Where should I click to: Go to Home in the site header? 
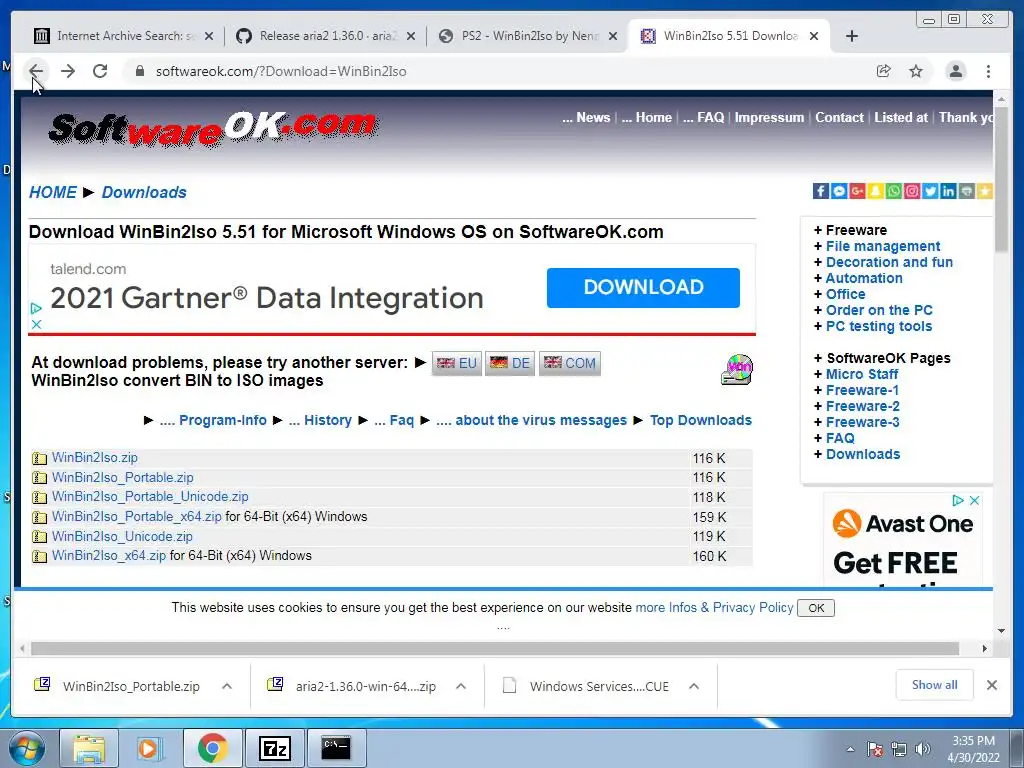click(647, 118)
